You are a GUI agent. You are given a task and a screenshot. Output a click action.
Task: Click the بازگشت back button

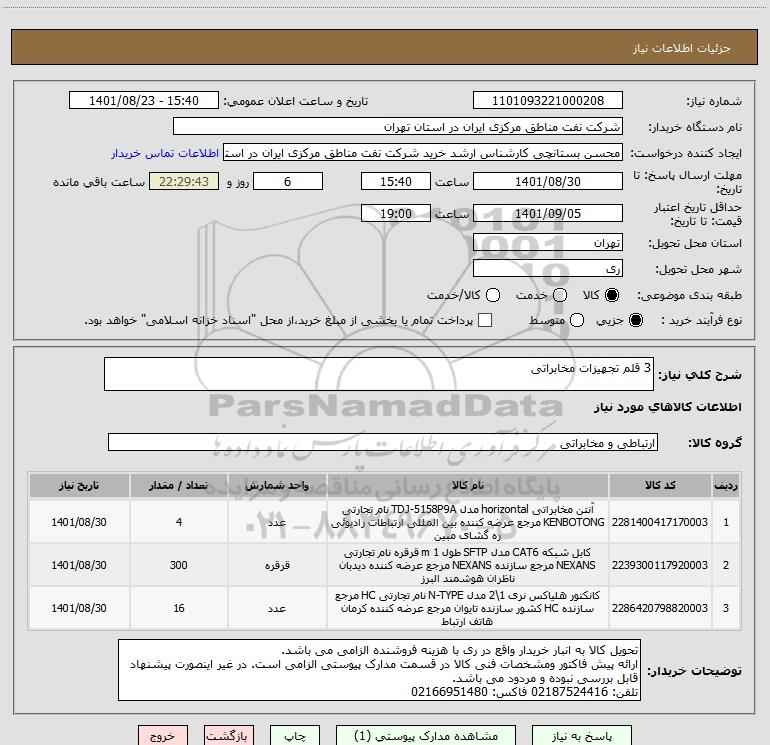(229, 736)
